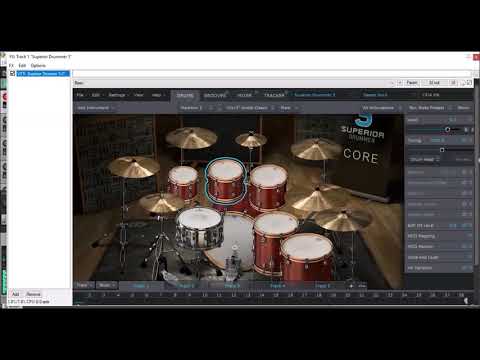Click bar 10 on the timeline ruler
This screenshot has width=480, height=360.
pos(204,295)
